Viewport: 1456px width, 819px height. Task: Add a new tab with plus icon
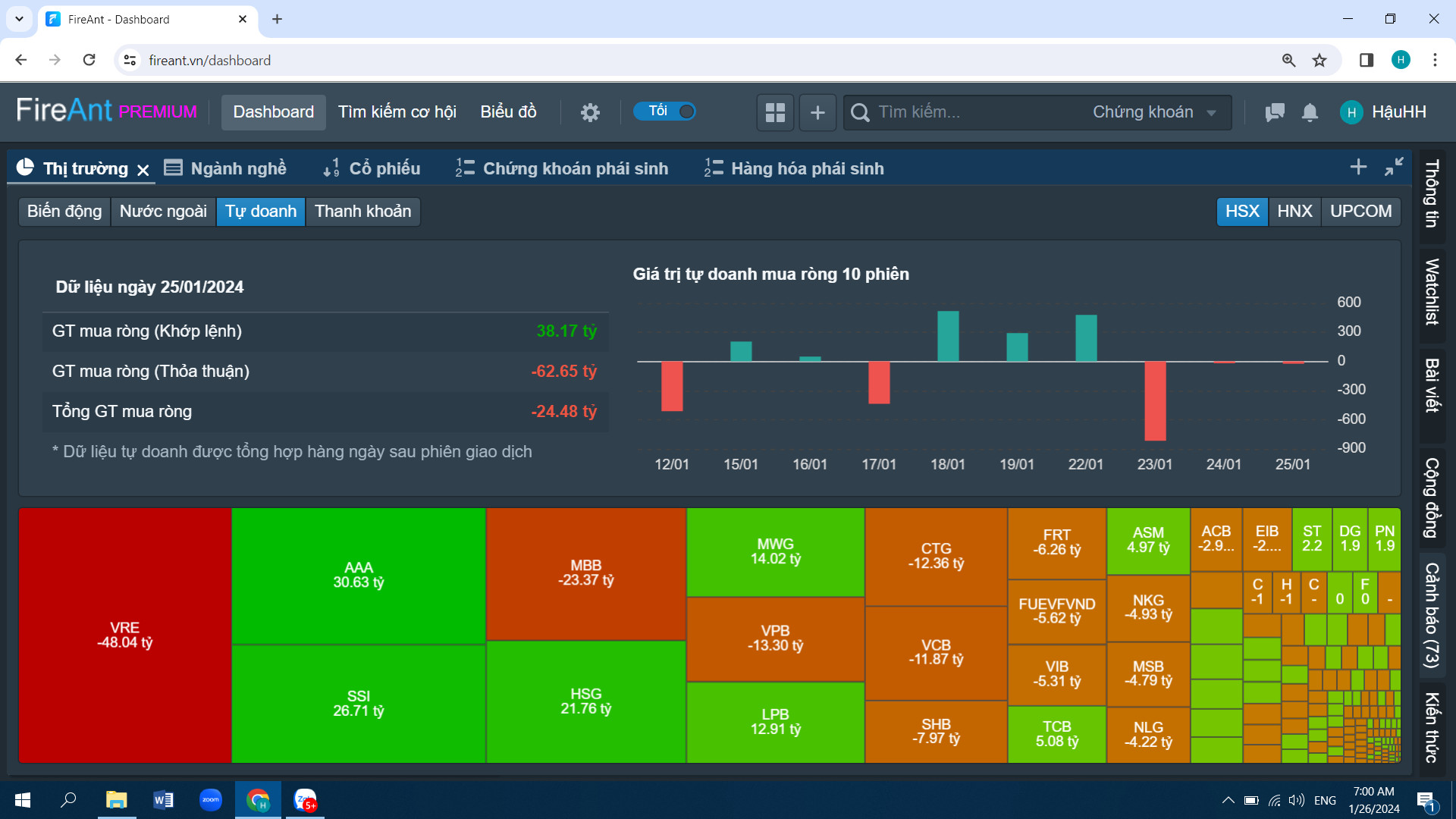1358,167
